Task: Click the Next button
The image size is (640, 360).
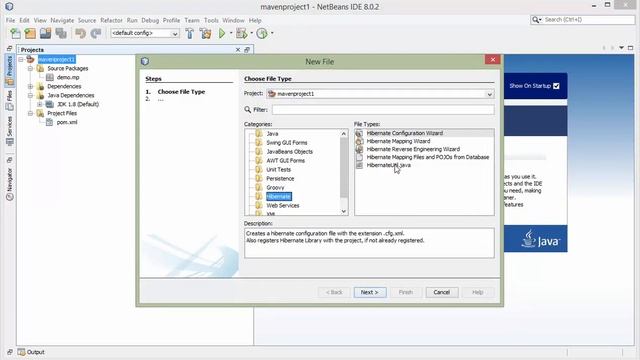Action: (x=370, y=292)
